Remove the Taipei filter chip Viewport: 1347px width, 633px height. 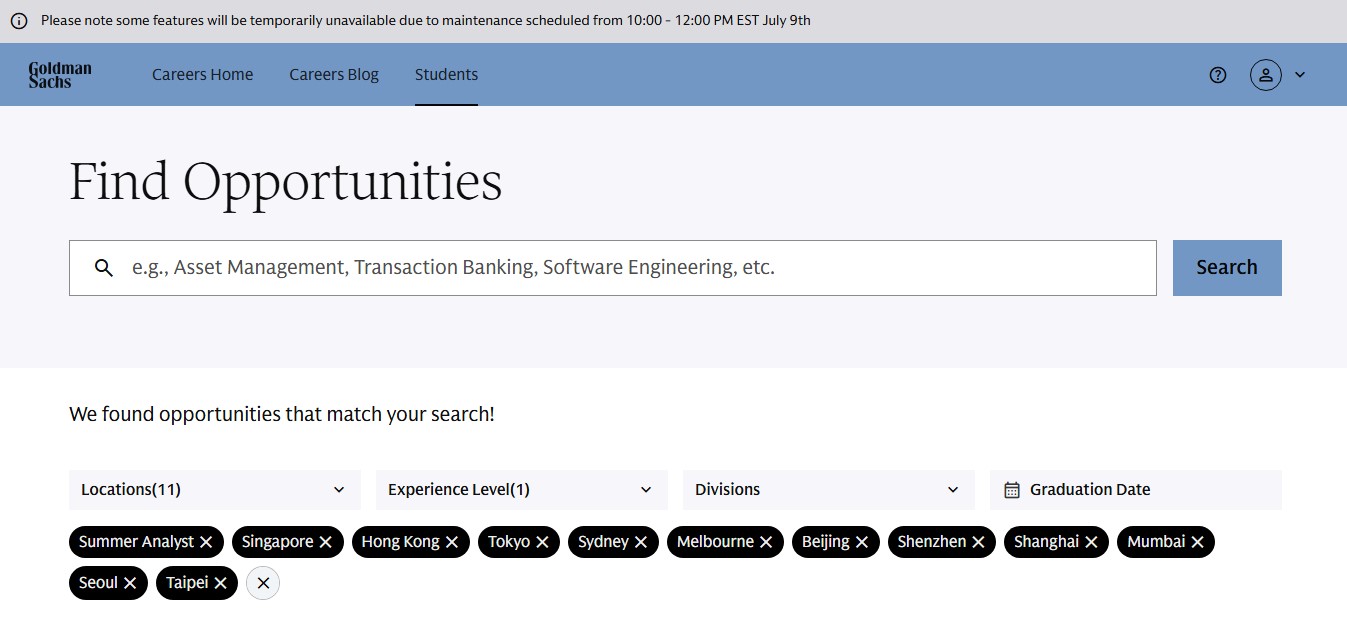tap(220, 583)
